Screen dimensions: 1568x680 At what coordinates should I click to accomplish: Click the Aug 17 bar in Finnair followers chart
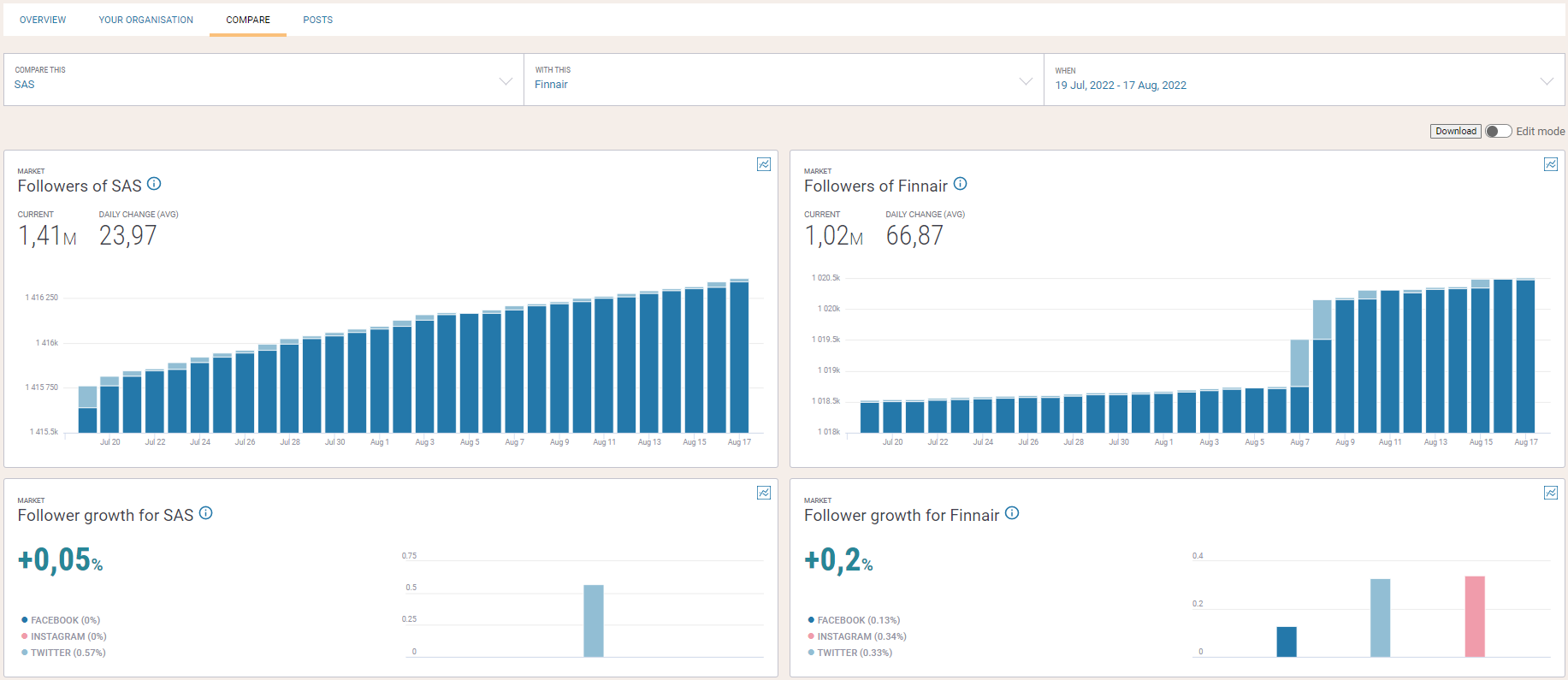[1525, 356]
